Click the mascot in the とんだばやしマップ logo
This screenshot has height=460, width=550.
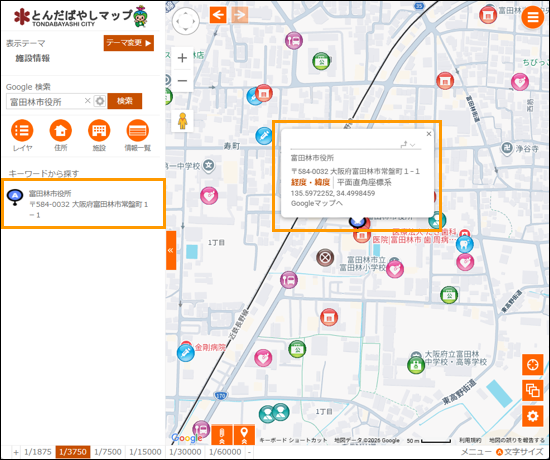pyautogui.click(x=141, y=16)
